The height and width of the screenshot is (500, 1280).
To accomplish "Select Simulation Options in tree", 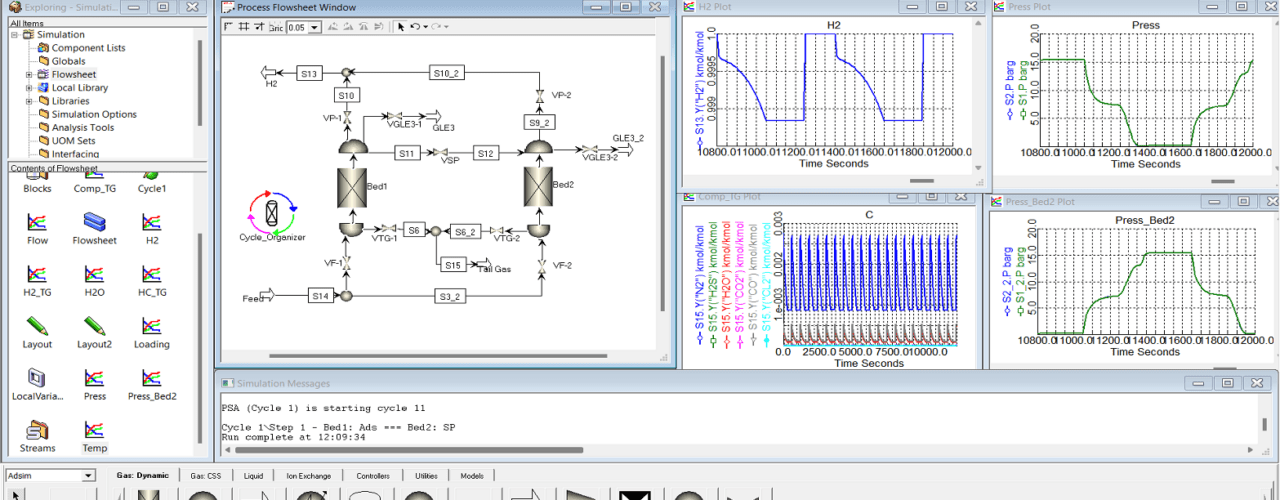I will point(94,114).
